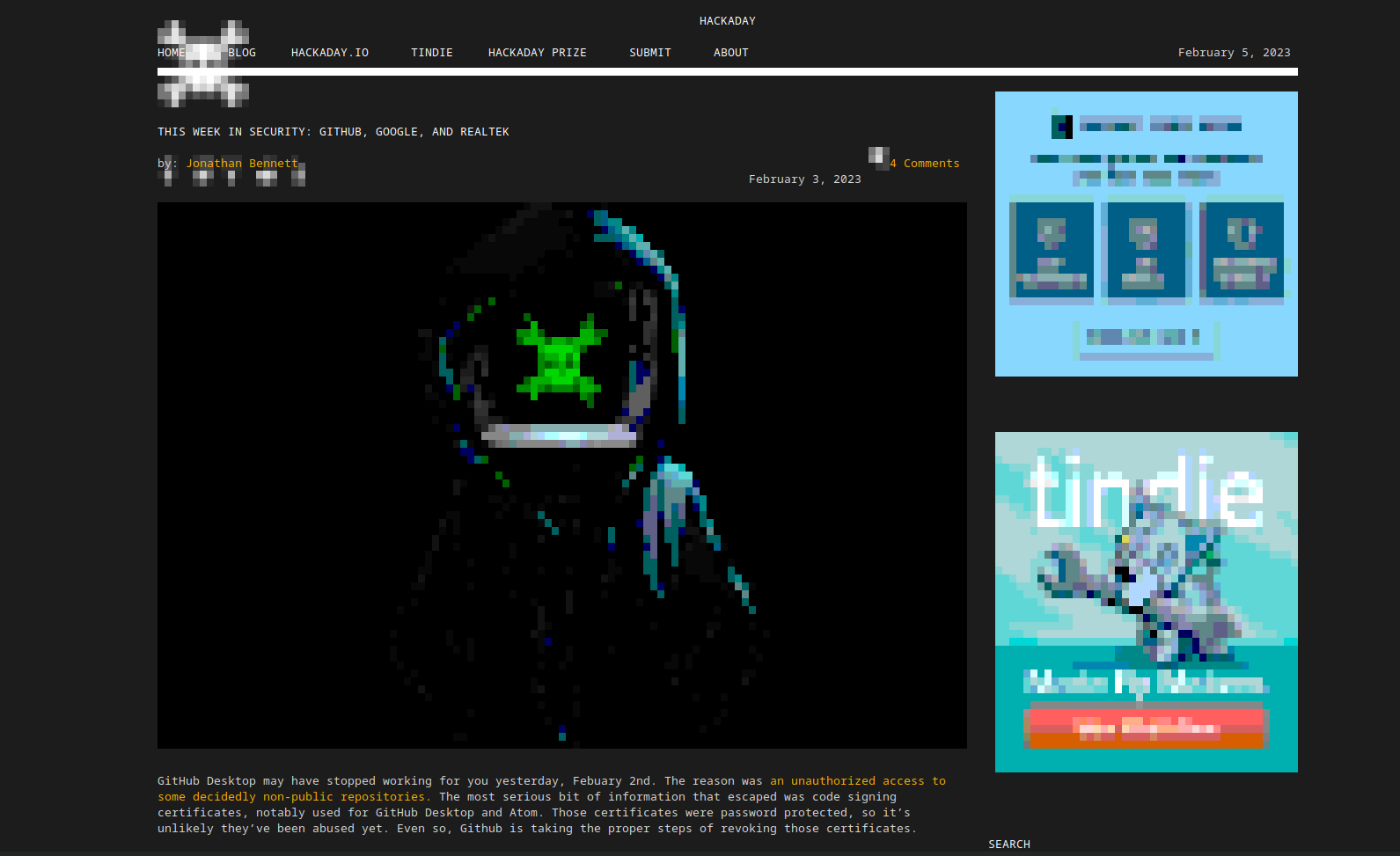Jump to the 4 Comments link
The image size is (1400, 856).
(925, 164)
